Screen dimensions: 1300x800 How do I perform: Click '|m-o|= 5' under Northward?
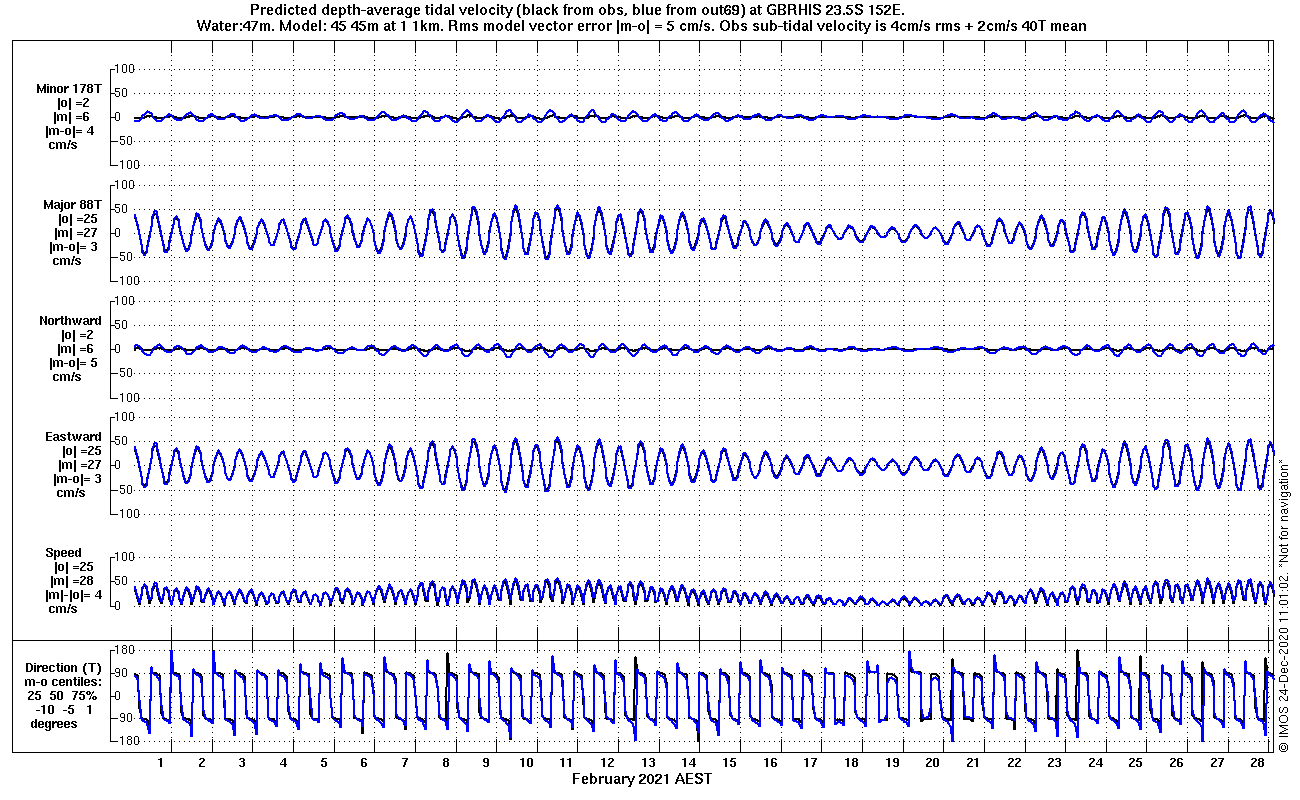click(x=73, y=363)
